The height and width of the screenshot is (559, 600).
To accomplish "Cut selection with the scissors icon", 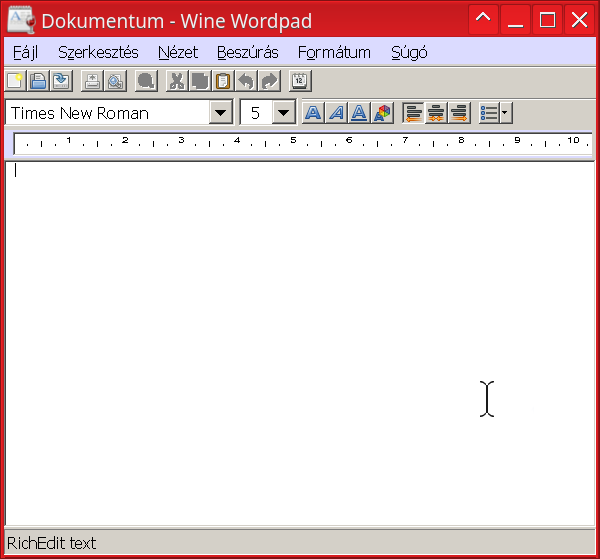I will coord(177,81).
